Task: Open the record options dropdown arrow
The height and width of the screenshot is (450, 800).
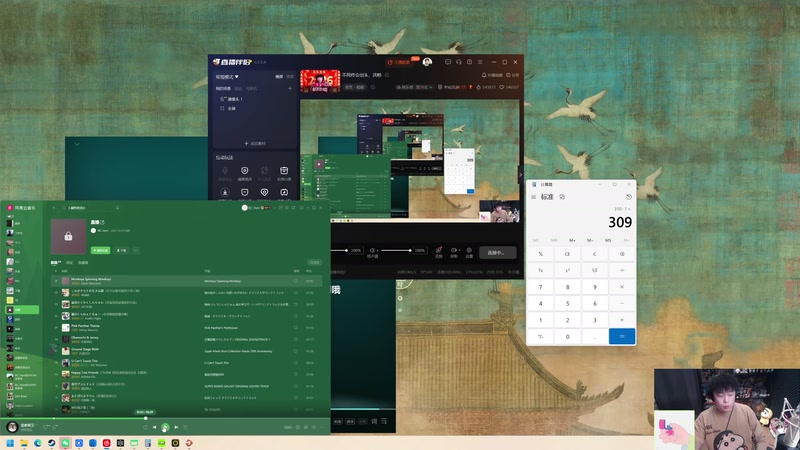Action: point(459,251)
